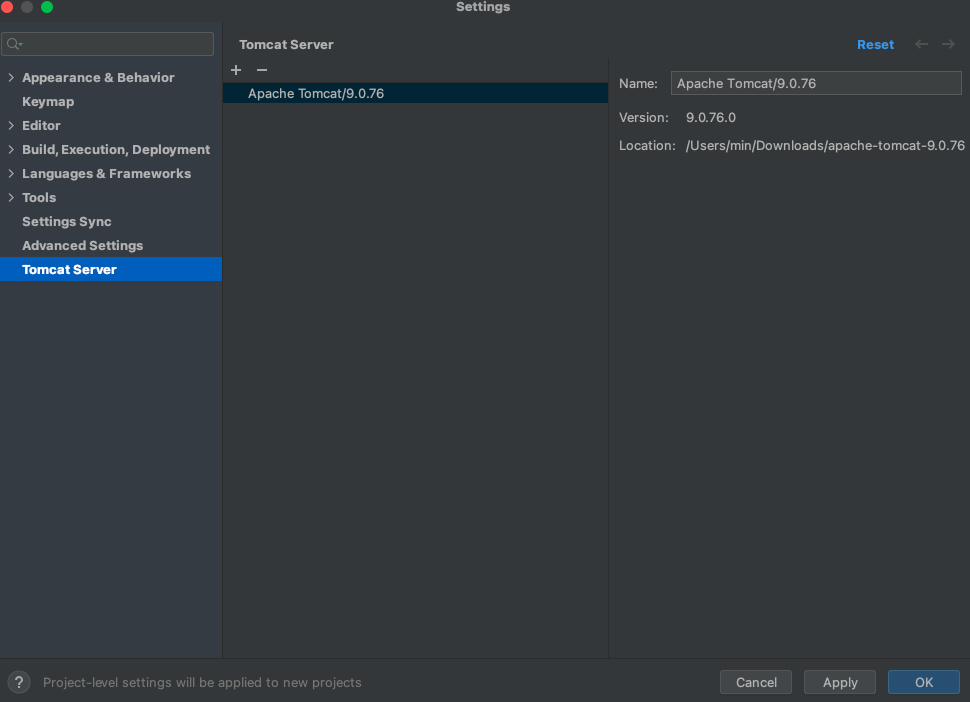Select Apache Tomcat/9.0.76 in server list
The width and height of the screenshot is (970, 702).
(416, 93)
